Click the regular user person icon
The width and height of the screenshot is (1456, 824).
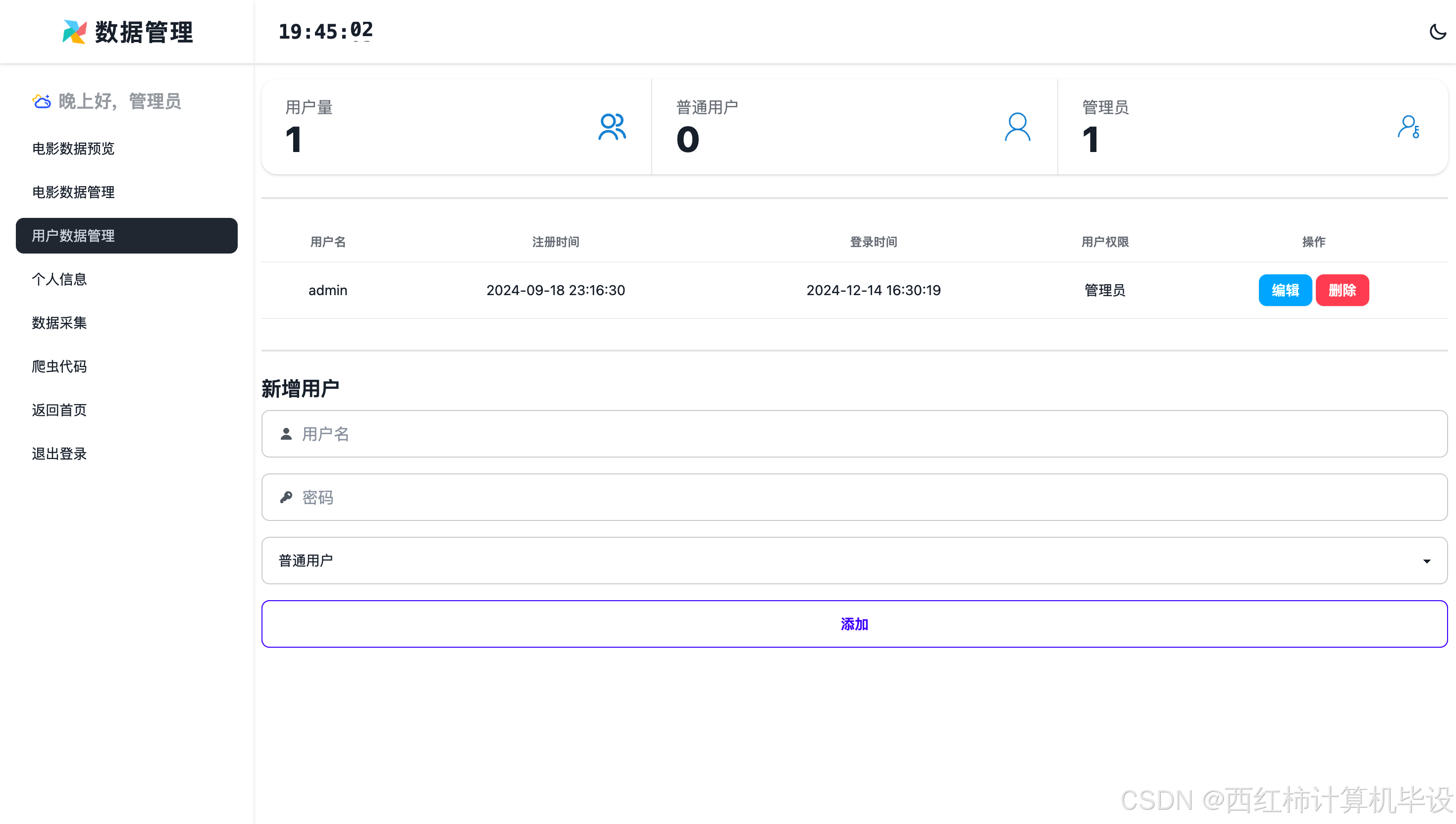click(x=1017, y=127)
